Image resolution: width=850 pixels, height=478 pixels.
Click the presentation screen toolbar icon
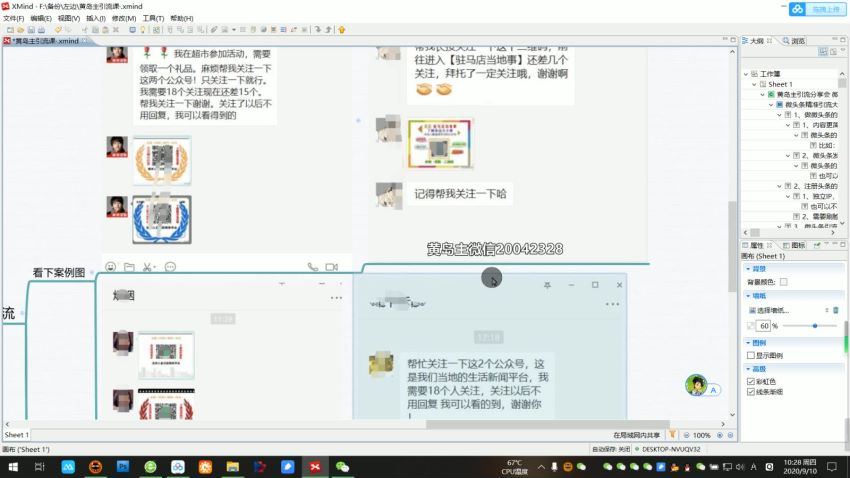coord(132,30)
